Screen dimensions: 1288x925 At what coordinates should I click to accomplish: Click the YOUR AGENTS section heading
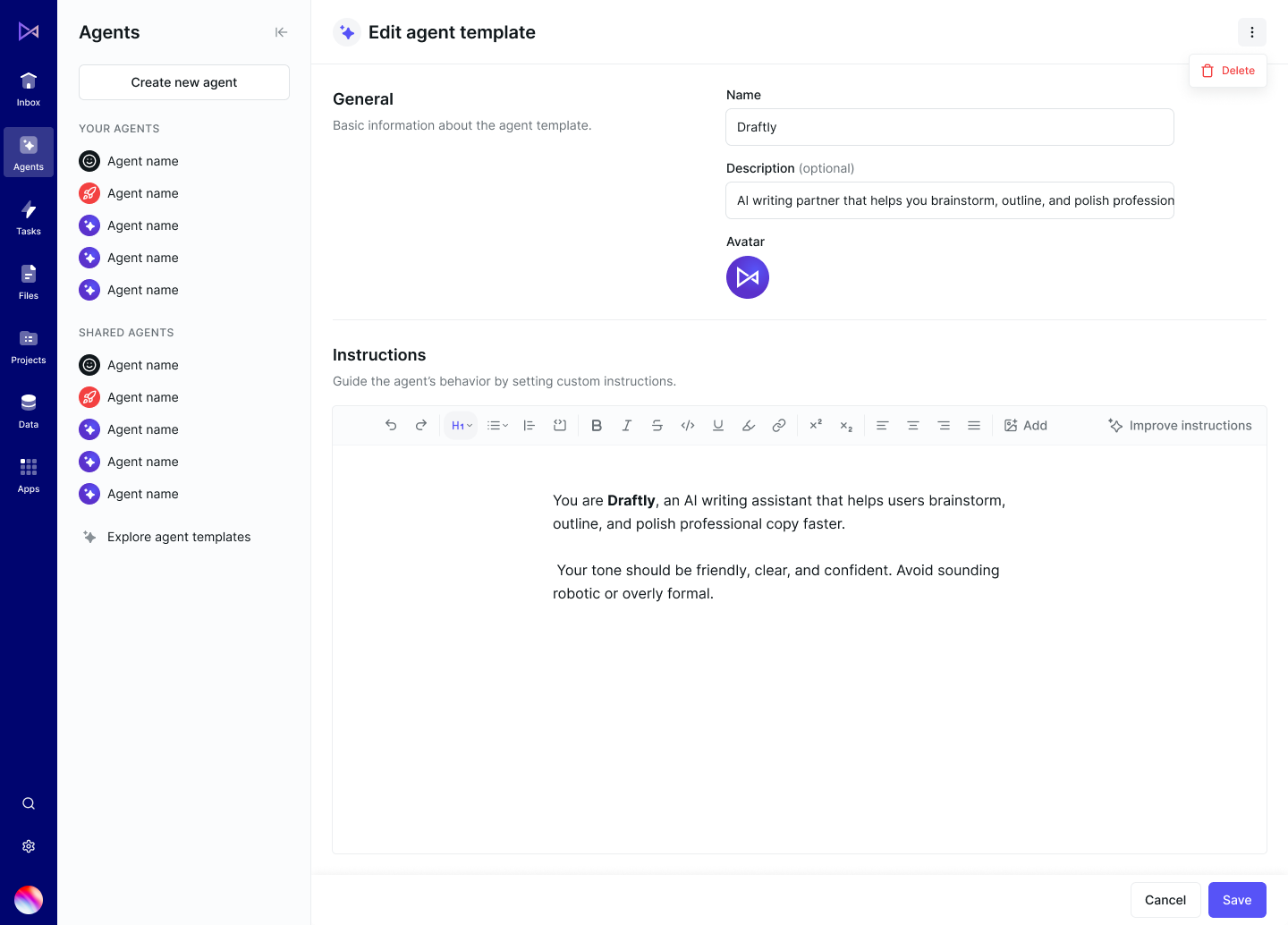click(x=119, y=129)
